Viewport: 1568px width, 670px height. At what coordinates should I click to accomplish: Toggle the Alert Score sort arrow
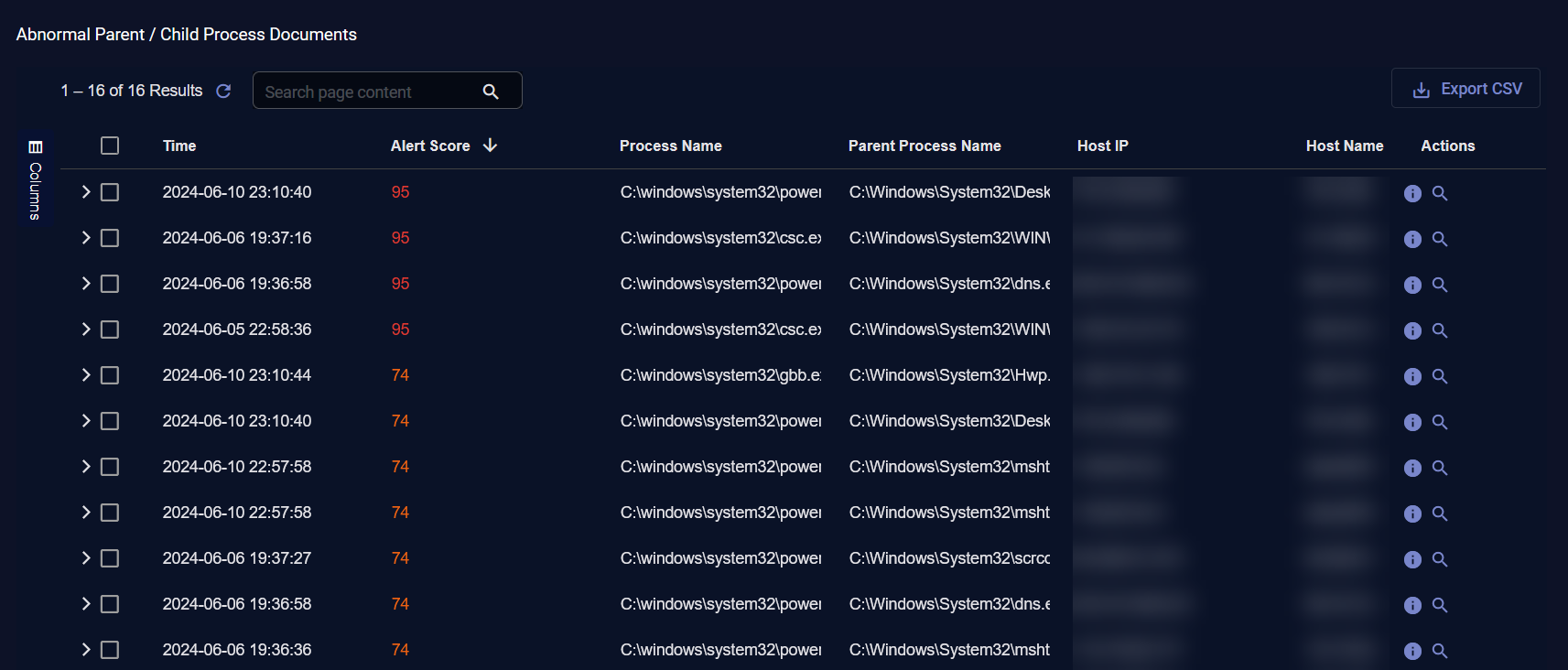(491, 146)
